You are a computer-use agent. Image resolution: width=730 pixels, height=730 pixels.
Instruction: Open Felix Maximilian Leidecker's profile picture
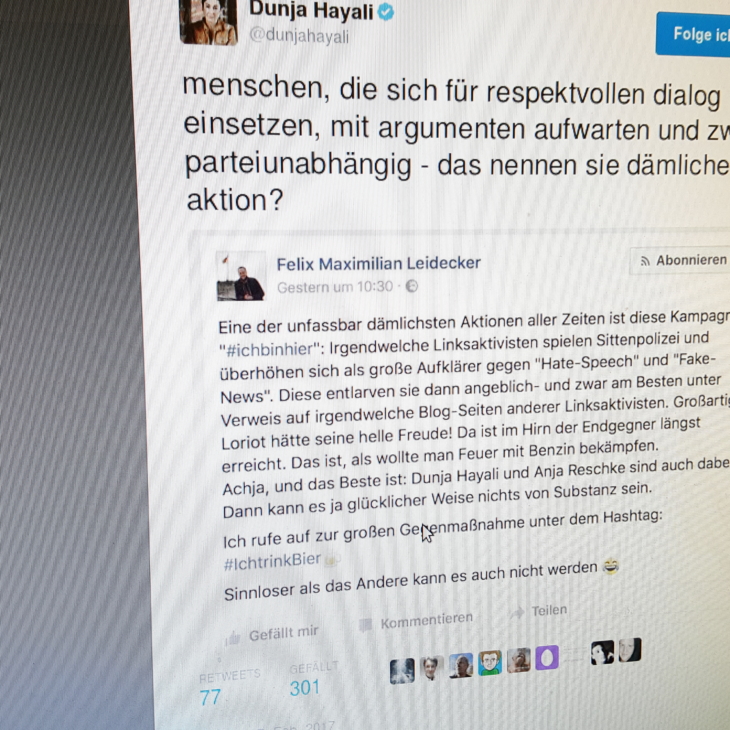241,277
